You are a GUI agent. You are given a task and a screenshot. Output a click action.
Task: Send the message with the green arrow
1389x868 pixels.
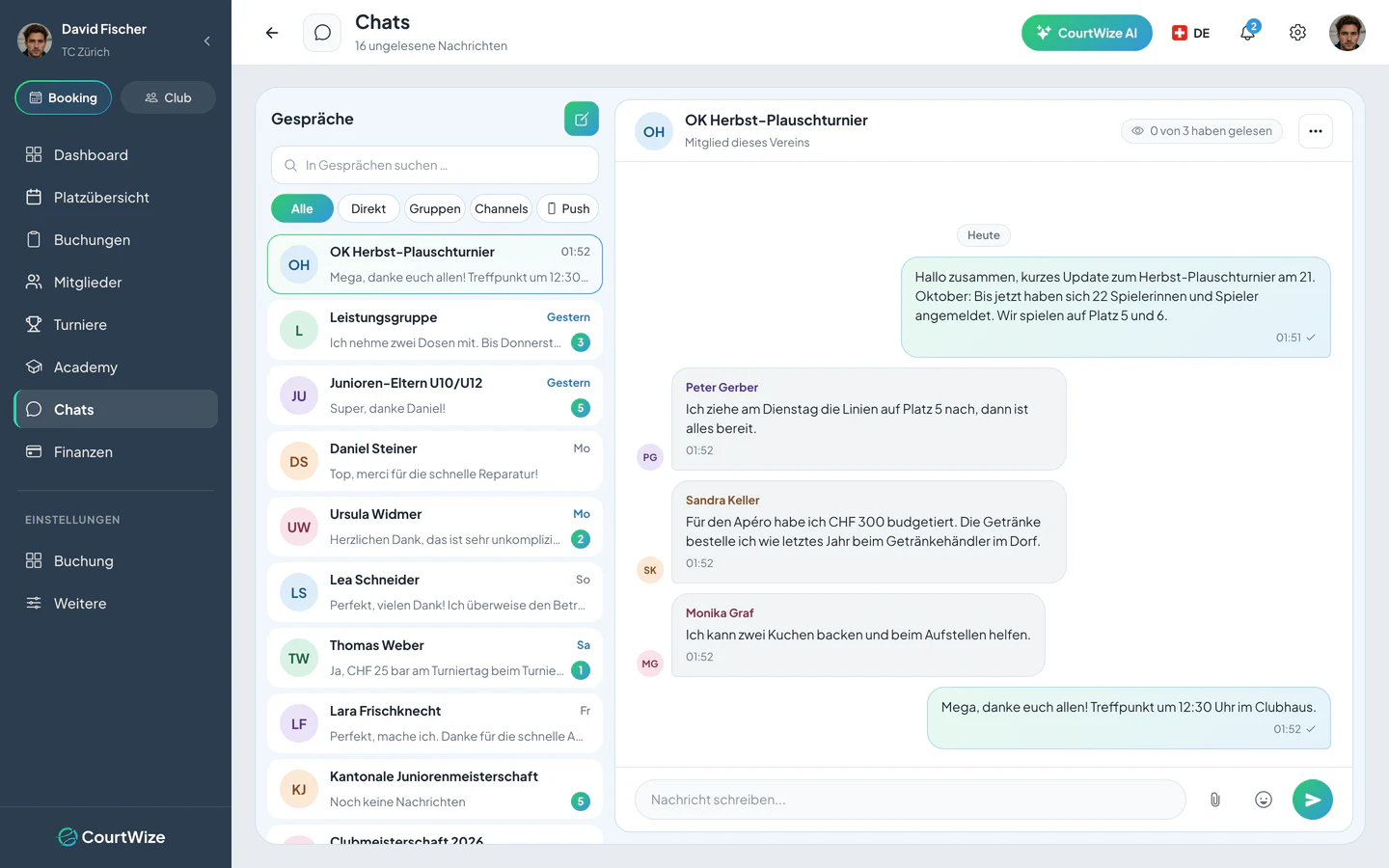pyautogui.click(x=1313, y=800)
